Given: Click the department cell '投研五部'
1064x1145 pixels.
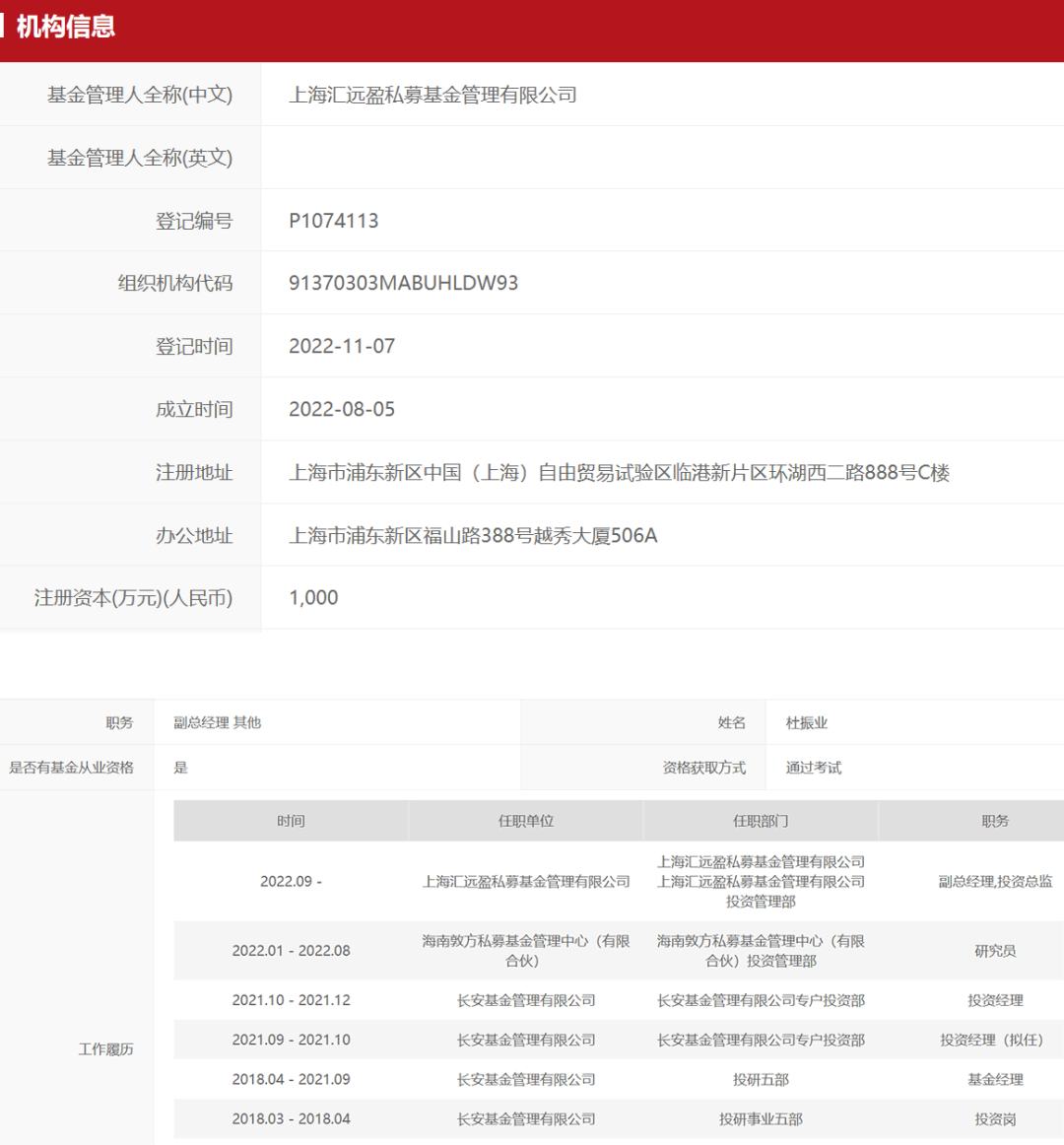Looking at the screenshot, I should [x=761, y=1079].
